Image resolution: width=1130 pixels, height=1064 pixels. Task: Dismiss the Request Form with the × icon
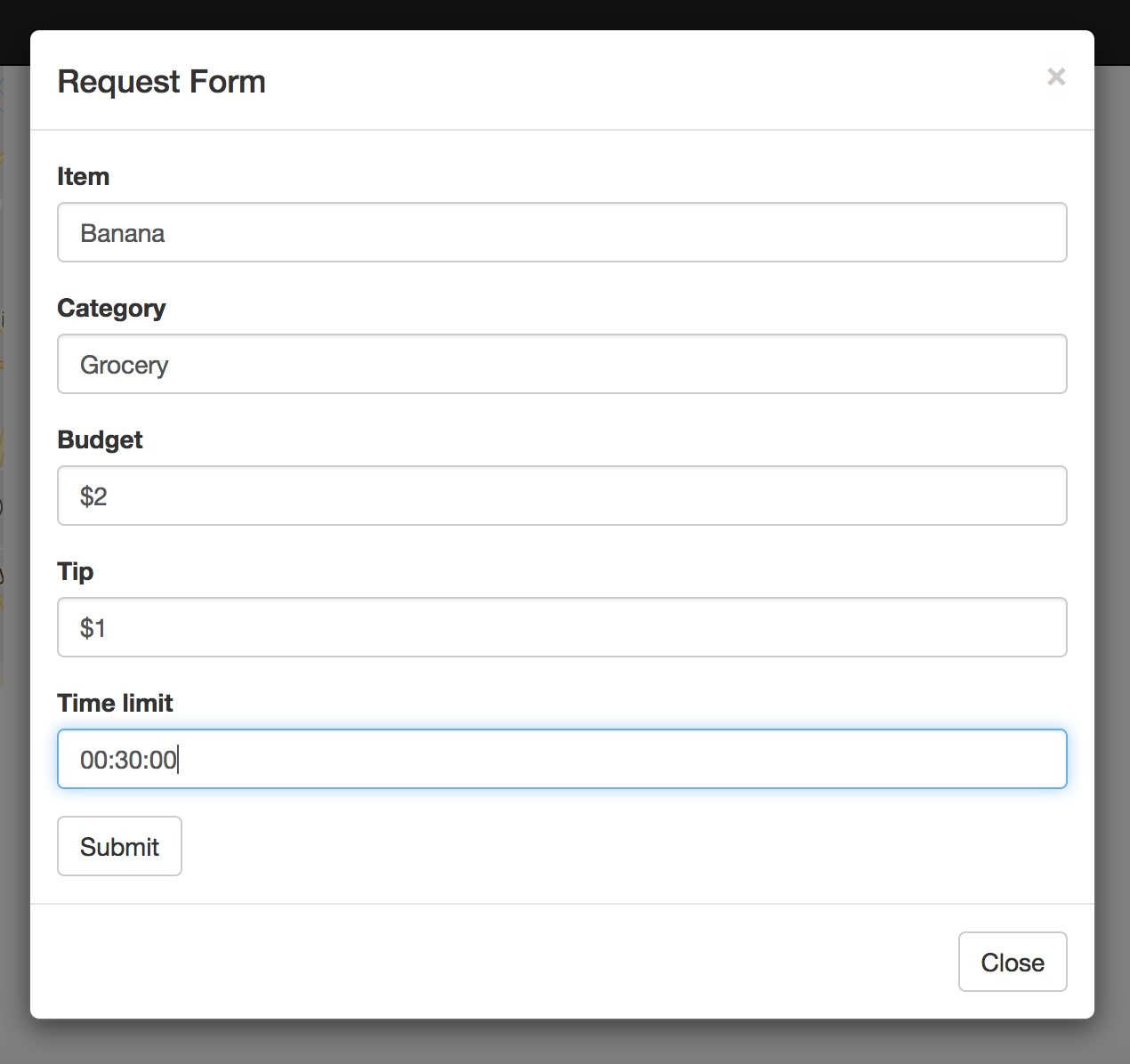[1056, 77]
